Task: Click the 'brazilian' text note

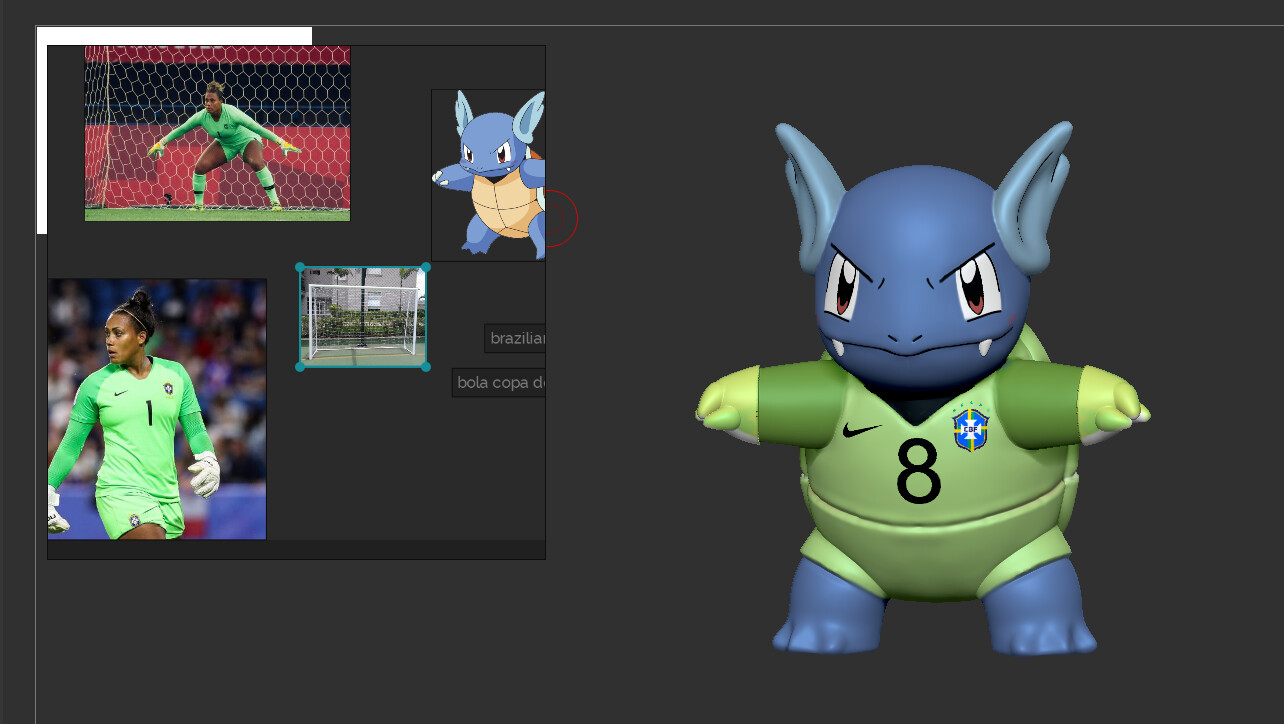Action: (x=516, y=338)
